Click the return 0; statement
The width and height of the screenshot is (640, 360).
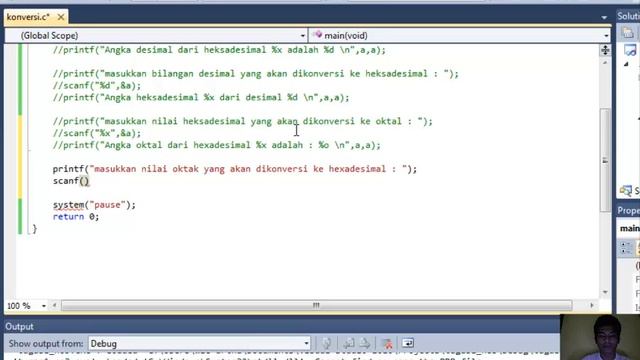pyautogui.click(x=76, y=217)
